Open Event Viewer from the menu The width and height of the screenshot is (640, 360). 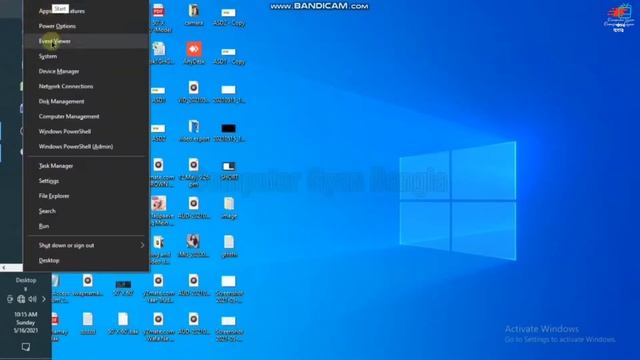tap(86, 41)
